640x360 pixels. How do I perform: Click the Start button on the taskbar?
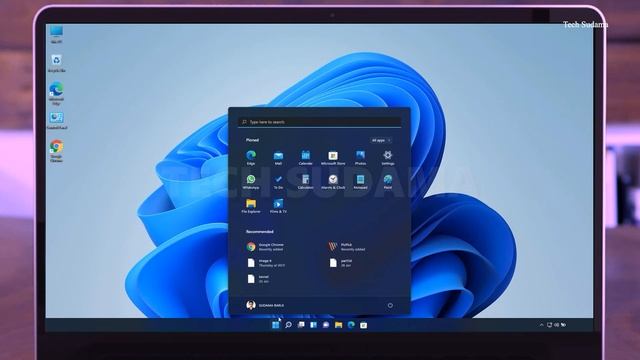coord(276,325)
